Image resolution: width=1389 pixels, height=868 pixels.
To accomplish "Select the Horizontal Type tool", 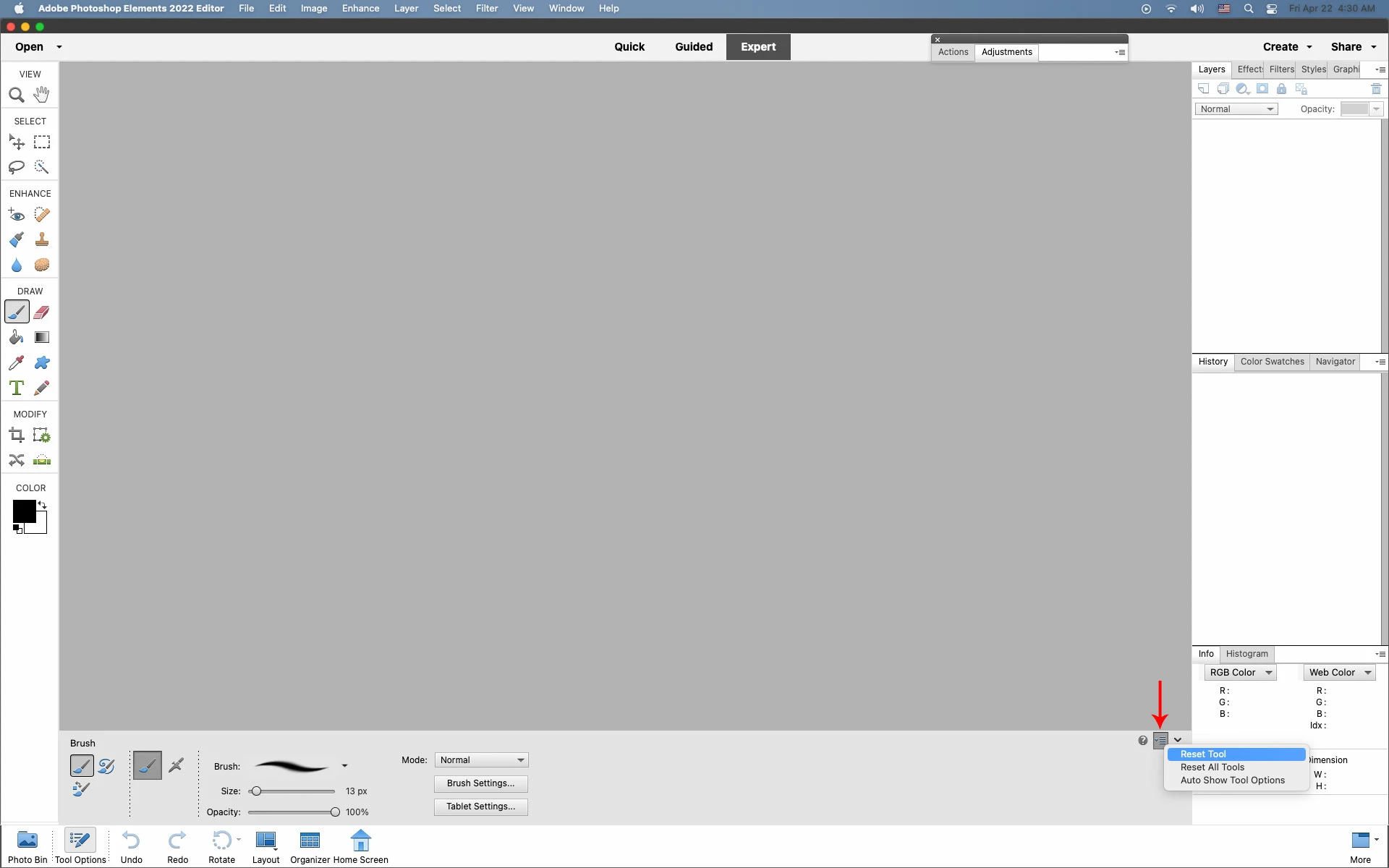I will [x=16, y=388].
